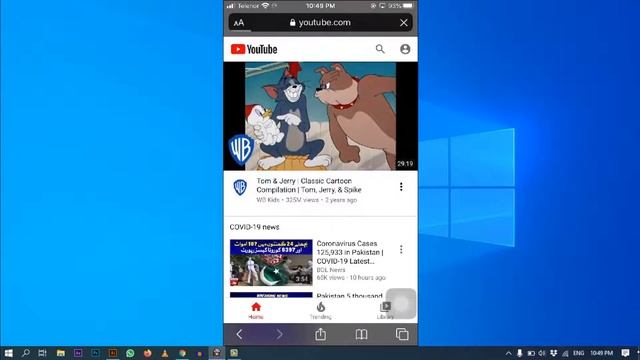640x360 pixels.
Task: Show hidden system tray icons
Action: coord(508,353)
